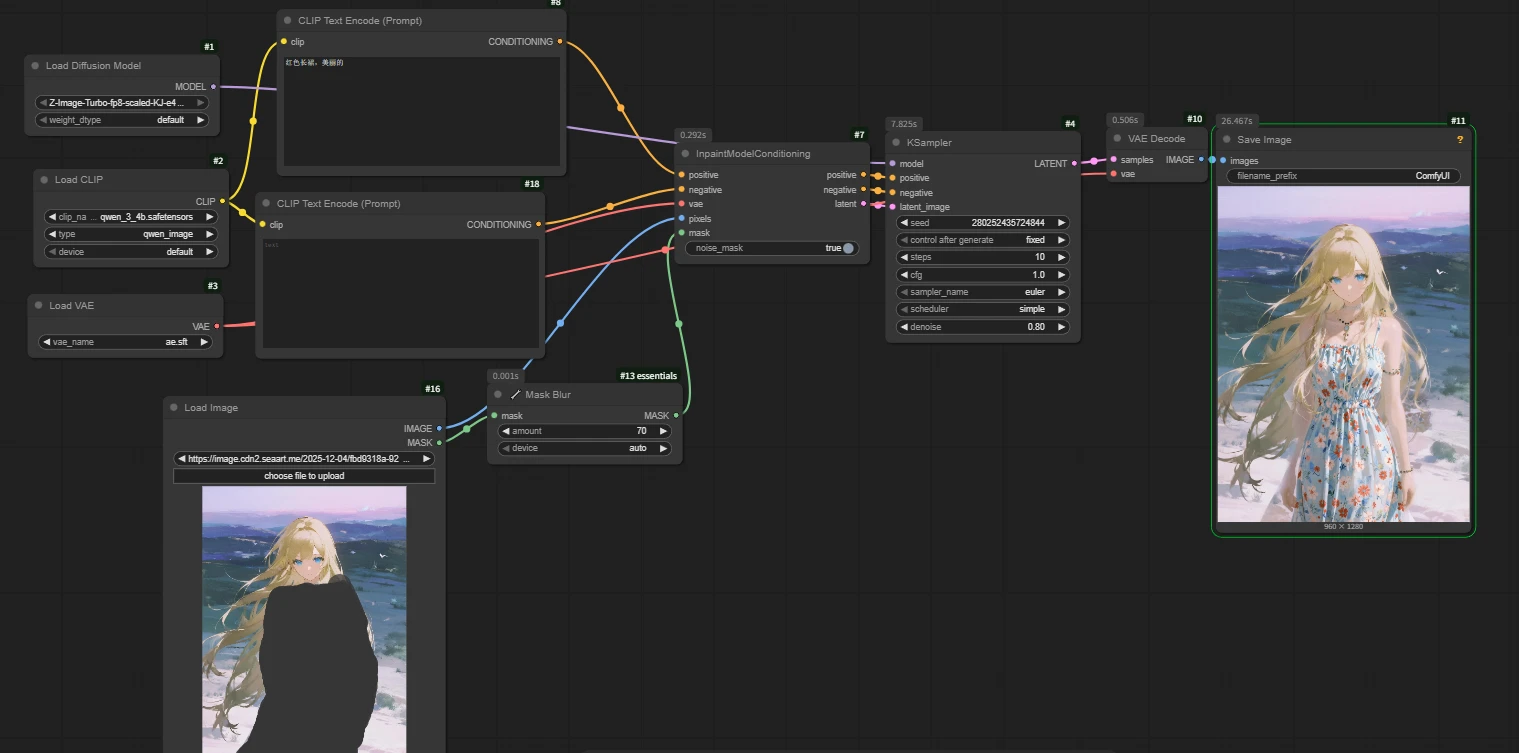Click the filename_prefix field showing ComfyUI
The image size is (1519, 753).
click(1343, 176)
